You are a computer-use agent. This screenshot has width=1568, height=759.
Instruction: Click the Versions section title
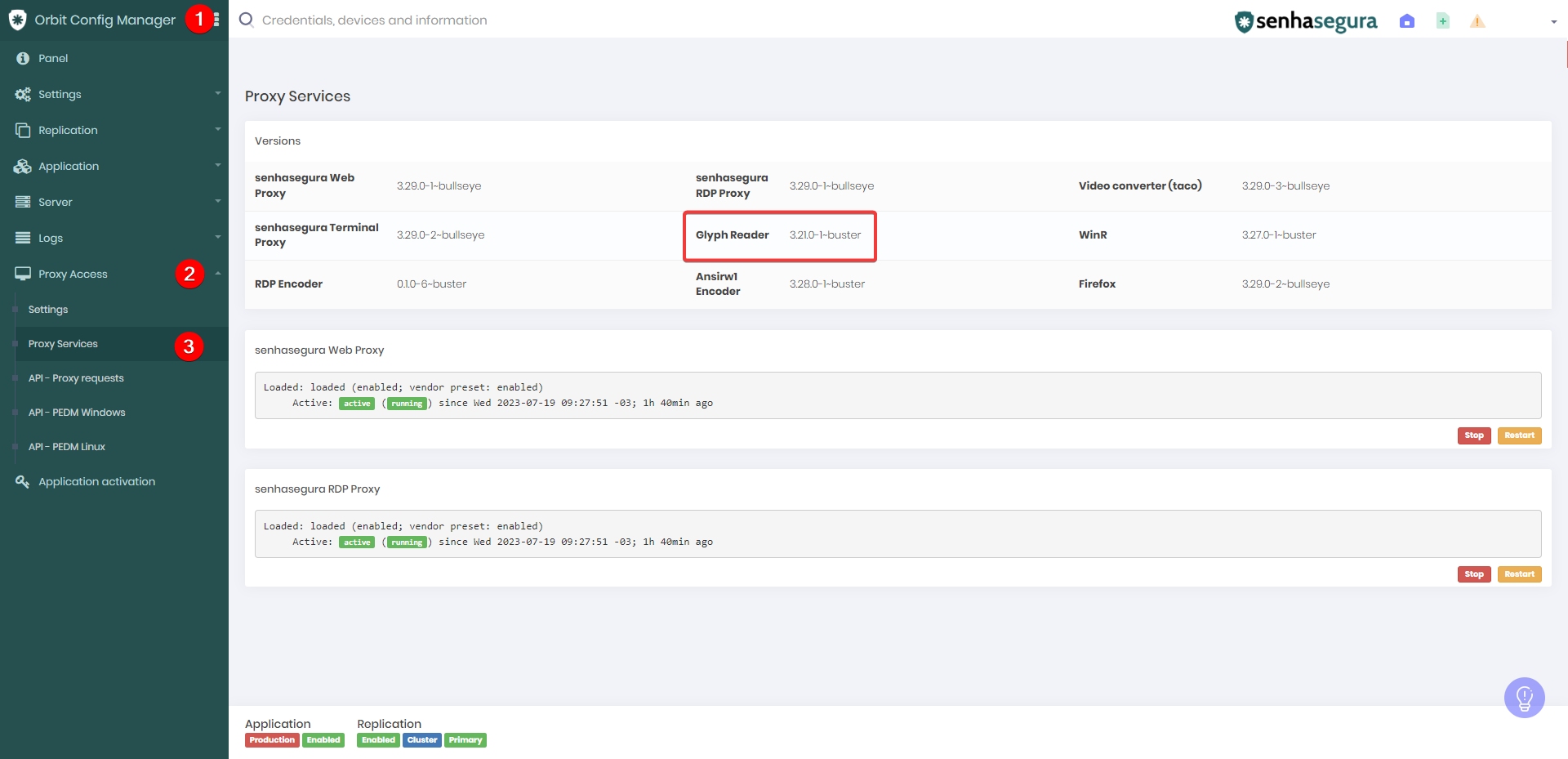coord(278,141)
